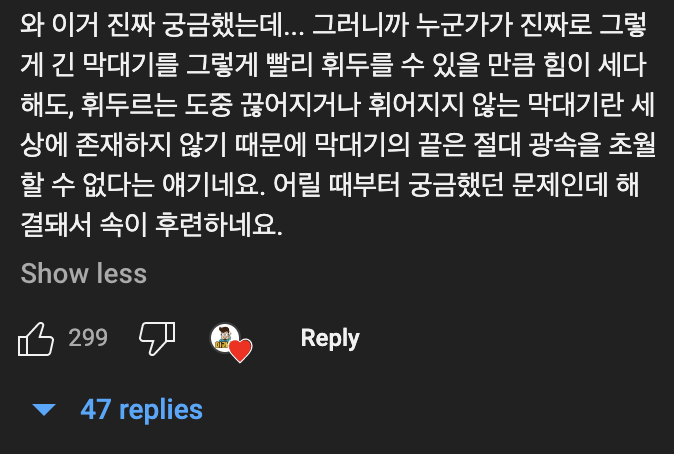Reply to this comment

pyautogui.click(x=330, y=338)
